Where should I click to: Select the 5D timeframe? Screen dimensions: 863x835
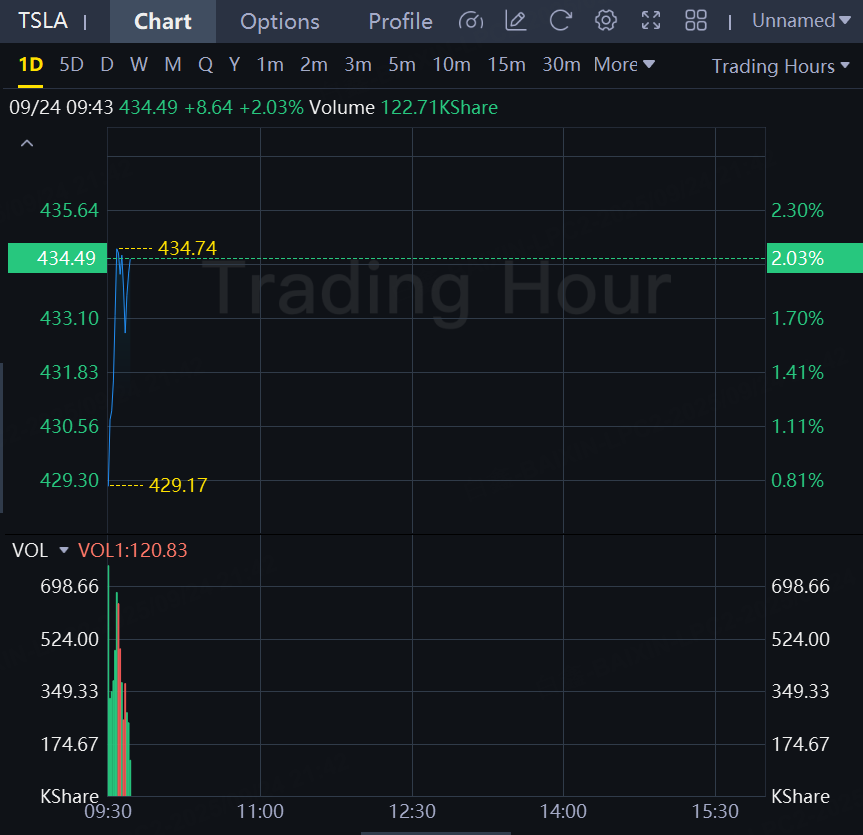[x=72, y=65]
